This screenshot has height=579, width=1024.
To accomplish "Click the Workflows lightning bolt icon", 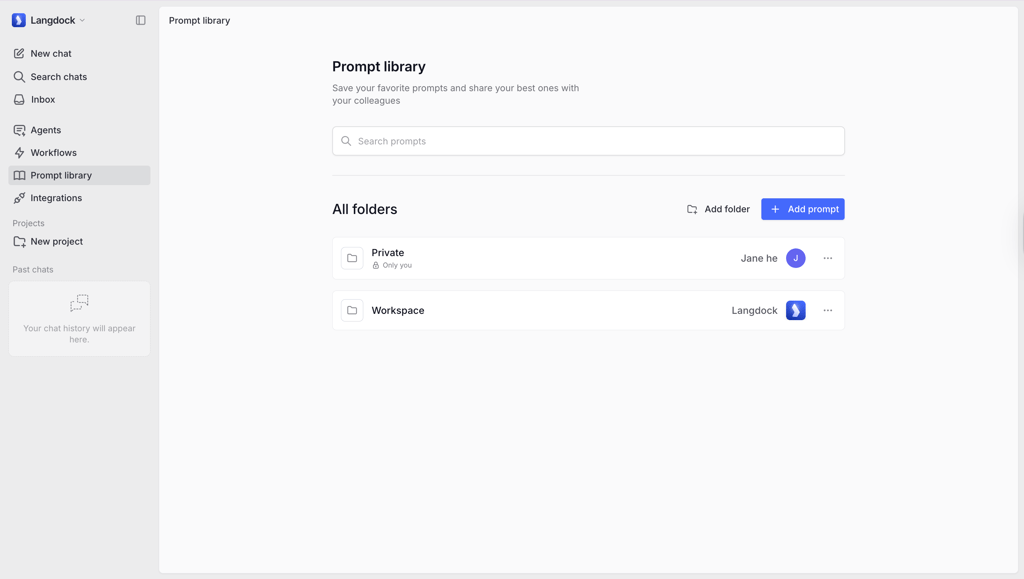I will 19,153.
